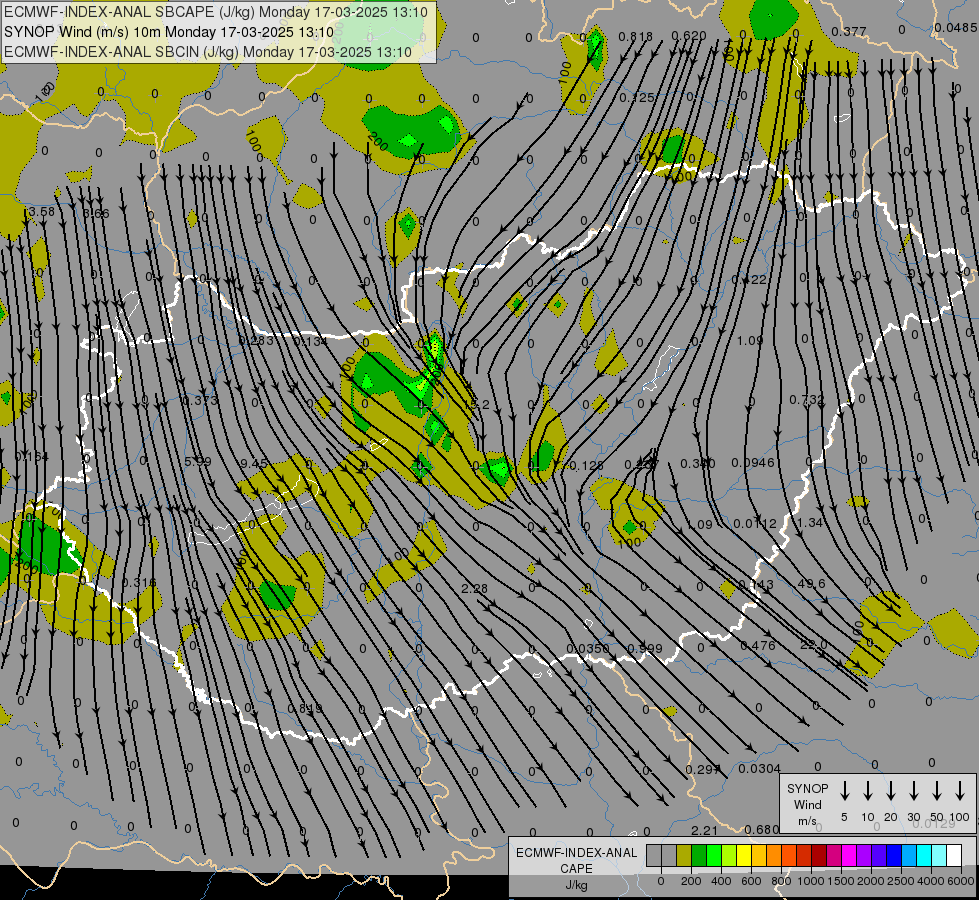Click the map value "22.0"
The width and height of the screenshot is (979, 900).
814,645
